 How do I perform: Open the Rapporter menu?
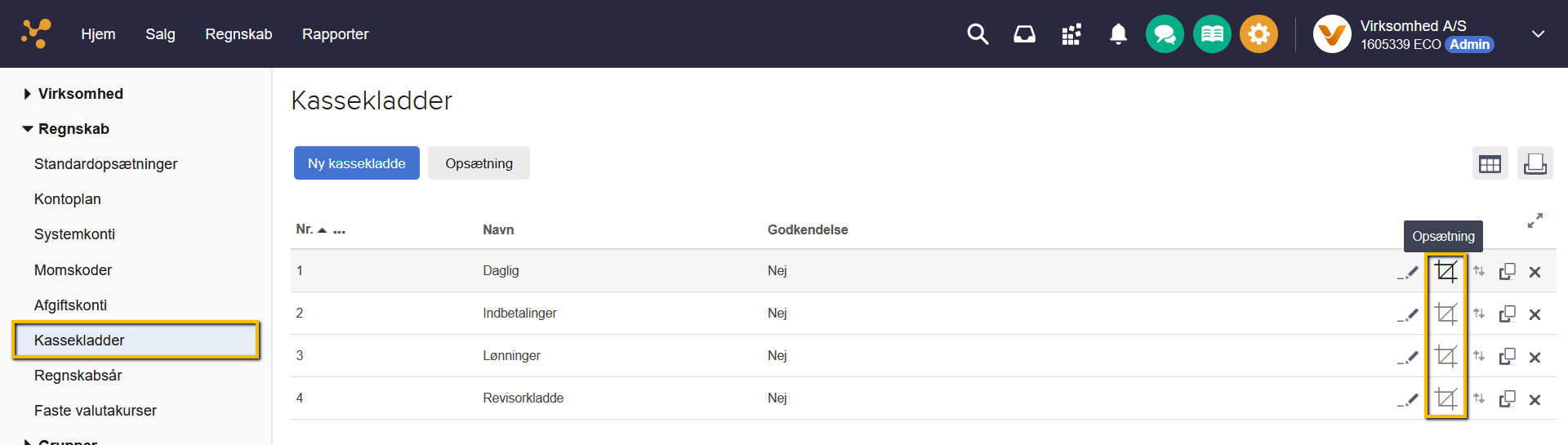point(335,34)
